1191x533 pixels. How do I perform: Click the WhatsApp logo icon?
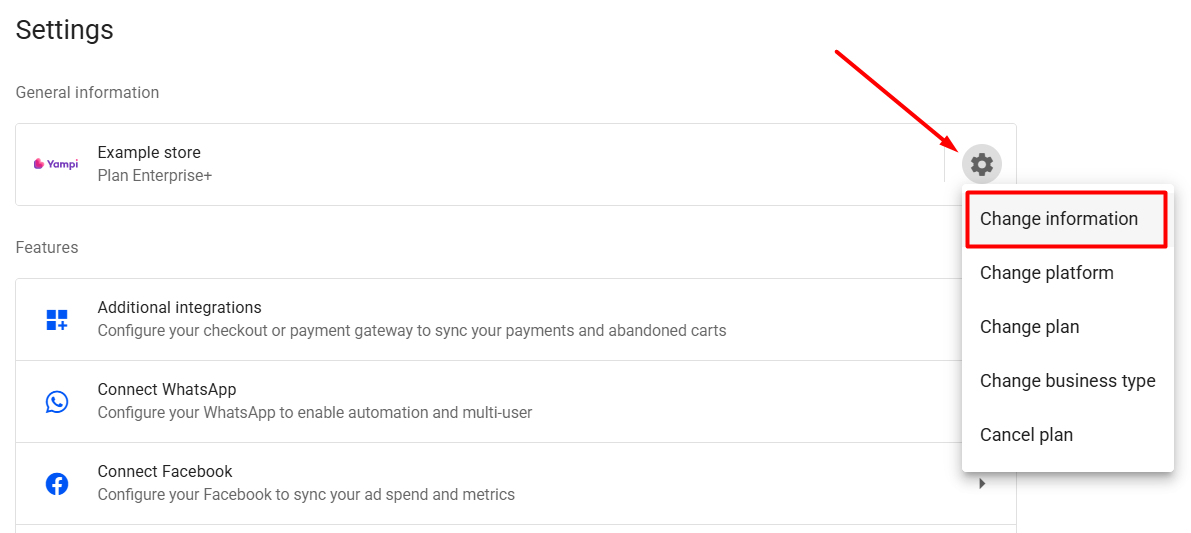(57, 402)
